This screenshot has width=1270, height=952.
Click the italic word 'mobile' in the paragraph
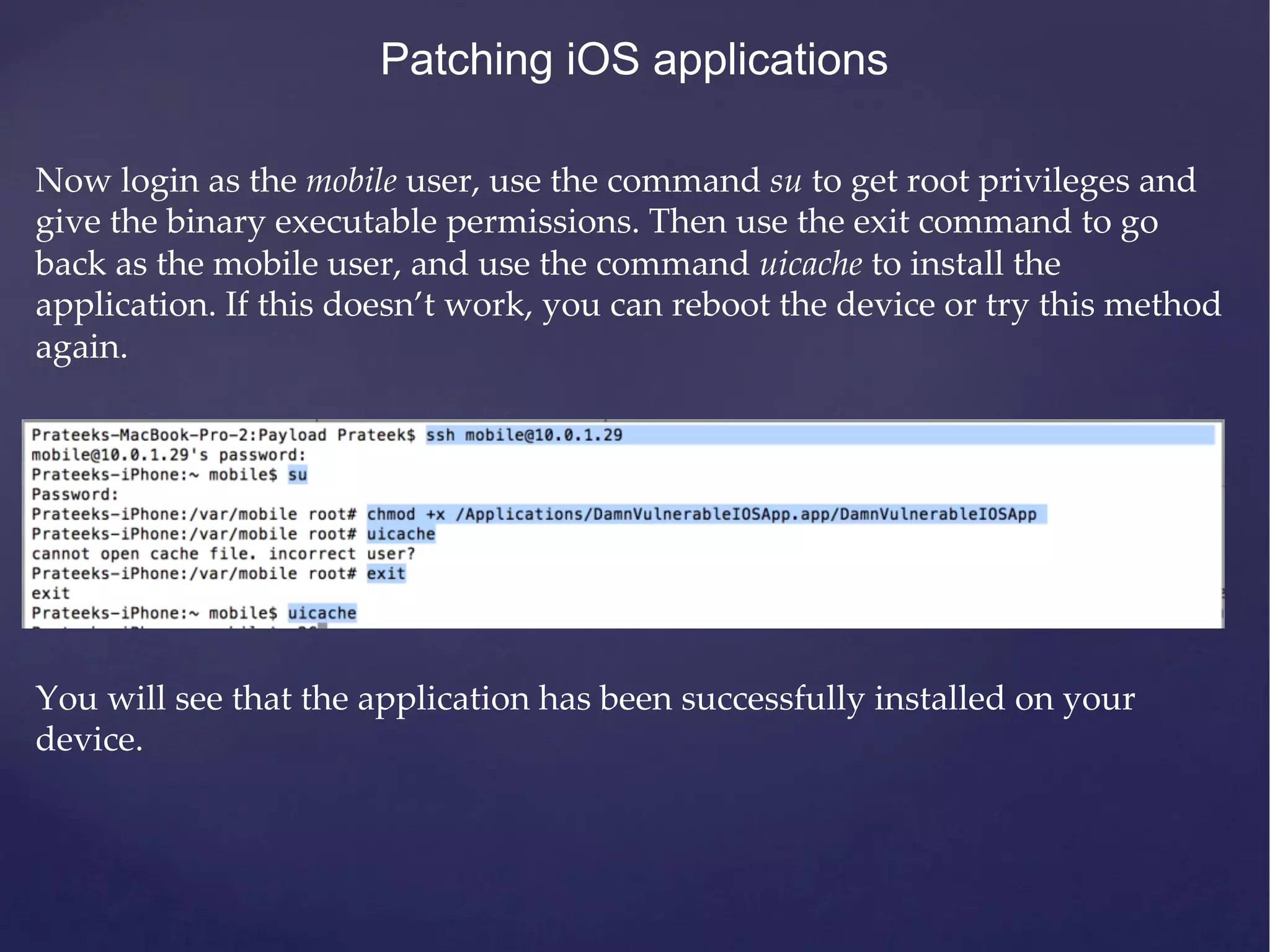[x=352, y=180]
